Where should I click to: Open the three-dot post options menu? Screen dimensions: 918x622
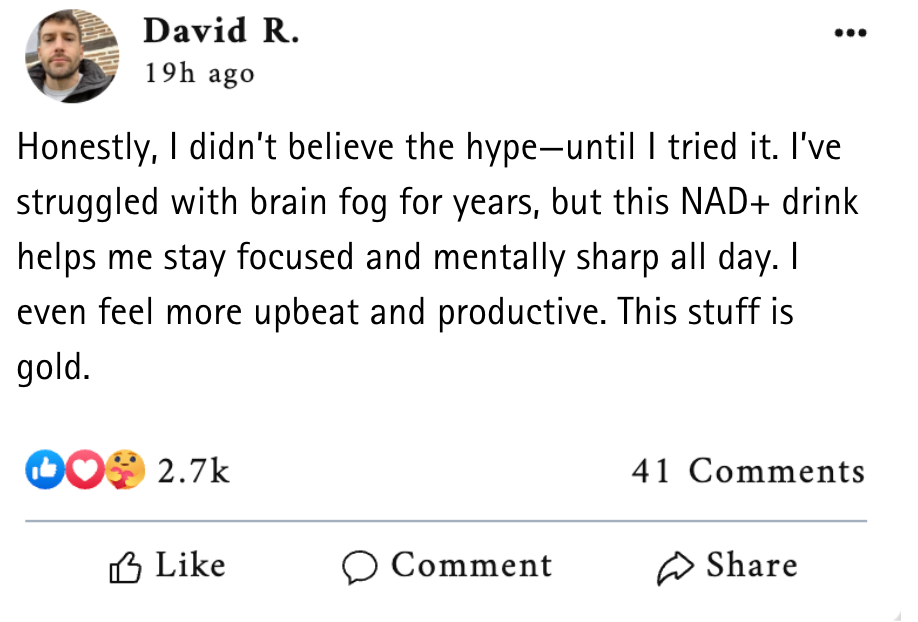[x=851, y=33]
